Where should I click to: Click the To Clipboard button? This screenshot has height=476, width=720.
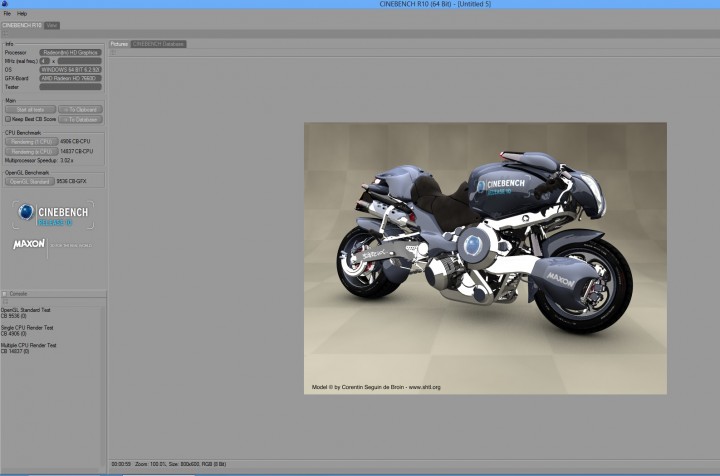(80, 109)
